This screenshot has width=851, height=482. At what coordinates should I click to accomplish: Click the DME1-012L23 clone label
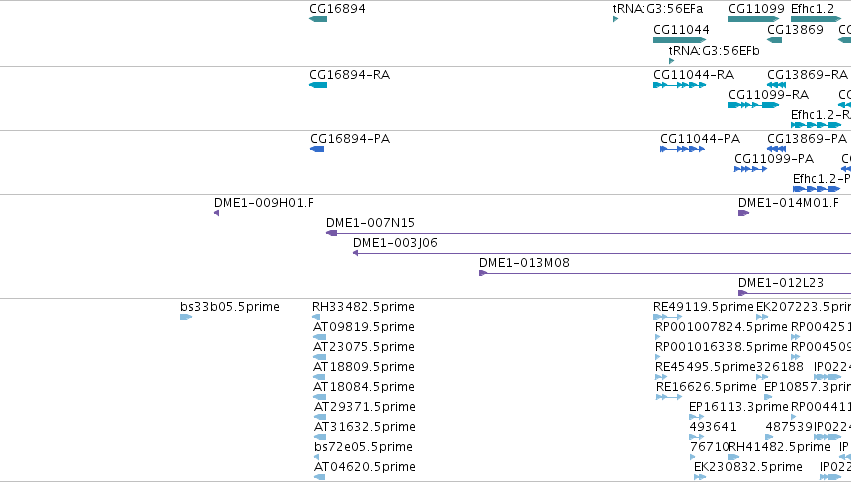click(780, 282)
